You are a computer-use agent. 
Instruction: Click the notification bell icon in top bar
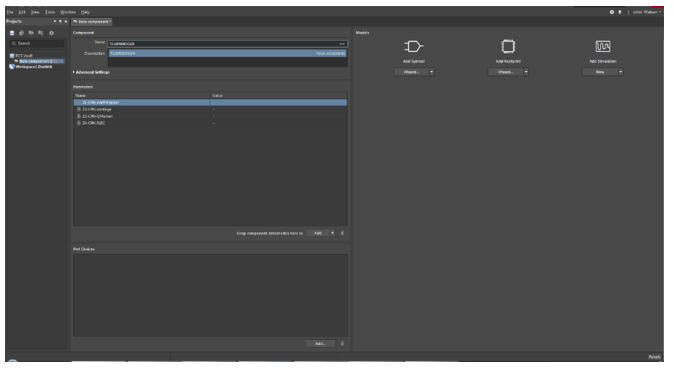620,12
